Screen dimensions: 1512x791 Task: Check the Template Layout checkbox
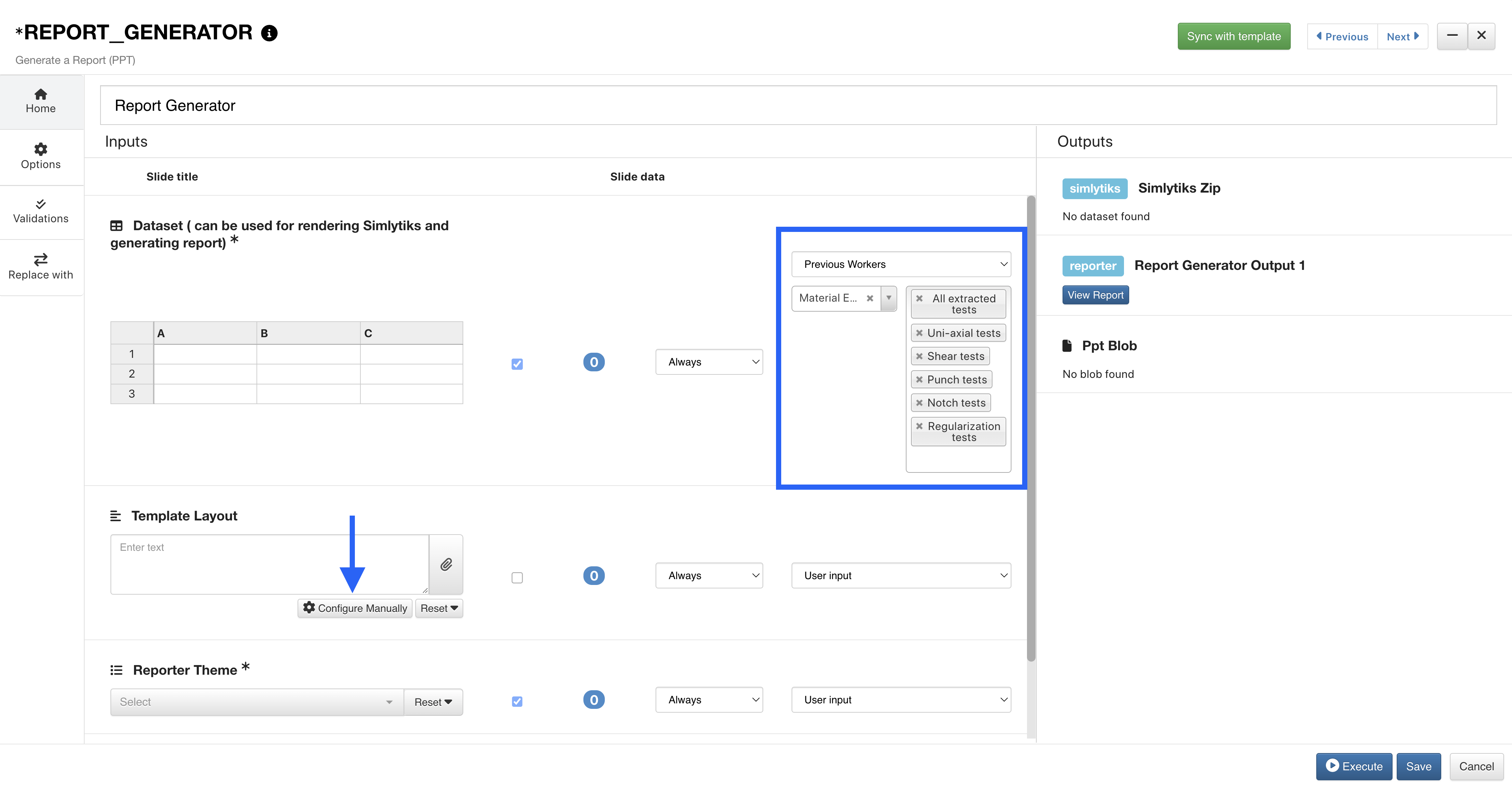517,577
